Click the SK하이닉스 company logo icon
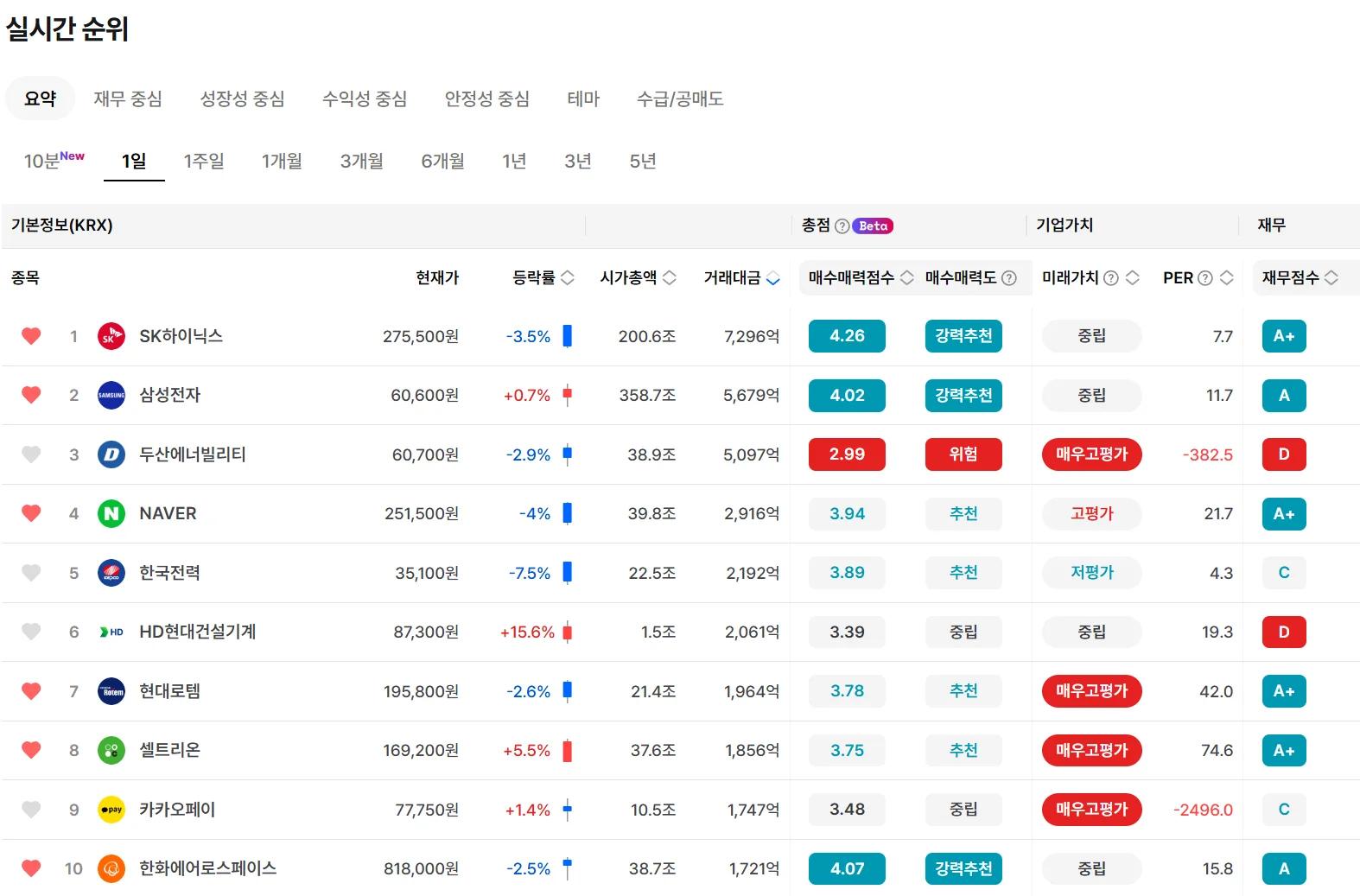 point(111,336)
